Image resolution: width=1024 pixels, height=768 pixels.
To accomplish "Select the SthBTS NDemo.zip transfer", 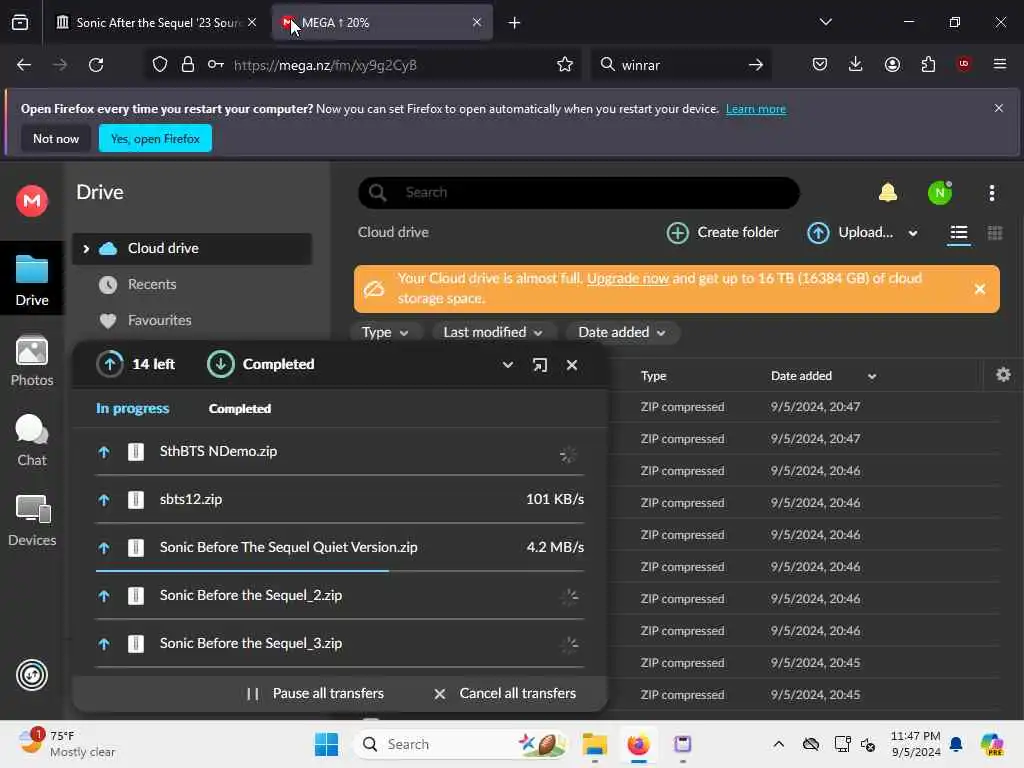I will pos(340,452).
